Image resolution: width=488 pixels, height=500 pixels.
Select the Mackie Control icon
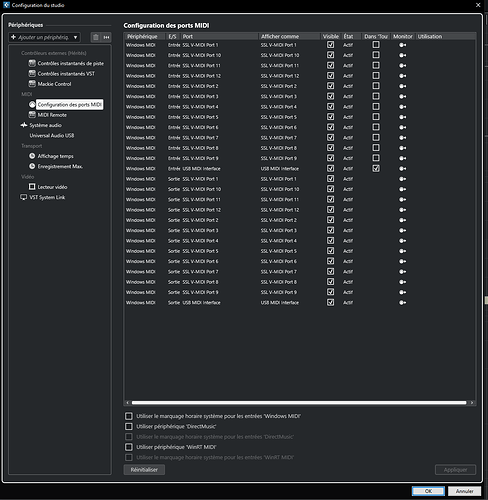click(x=32, y=84)
